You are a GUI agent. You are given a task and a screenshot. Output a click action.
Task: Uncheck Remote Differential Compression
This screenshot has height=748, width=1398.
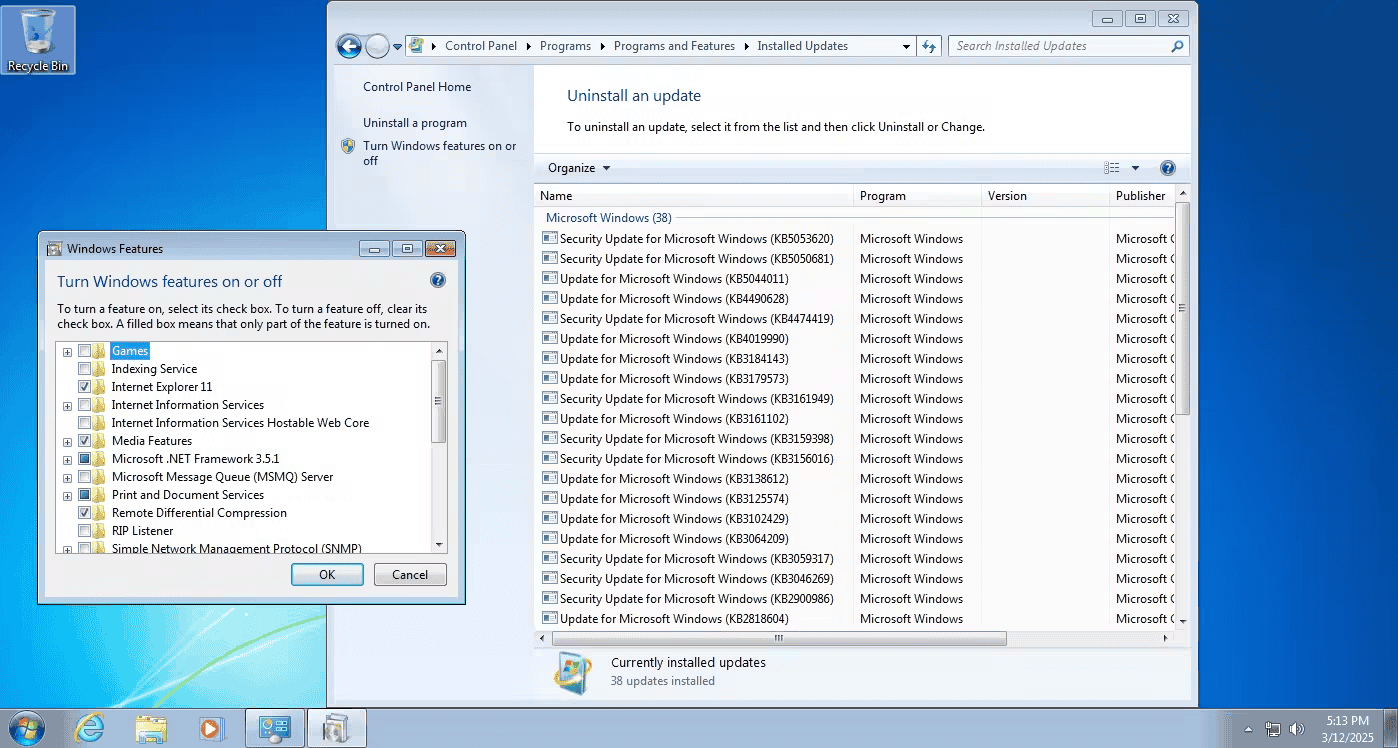[x=84, y=513]
